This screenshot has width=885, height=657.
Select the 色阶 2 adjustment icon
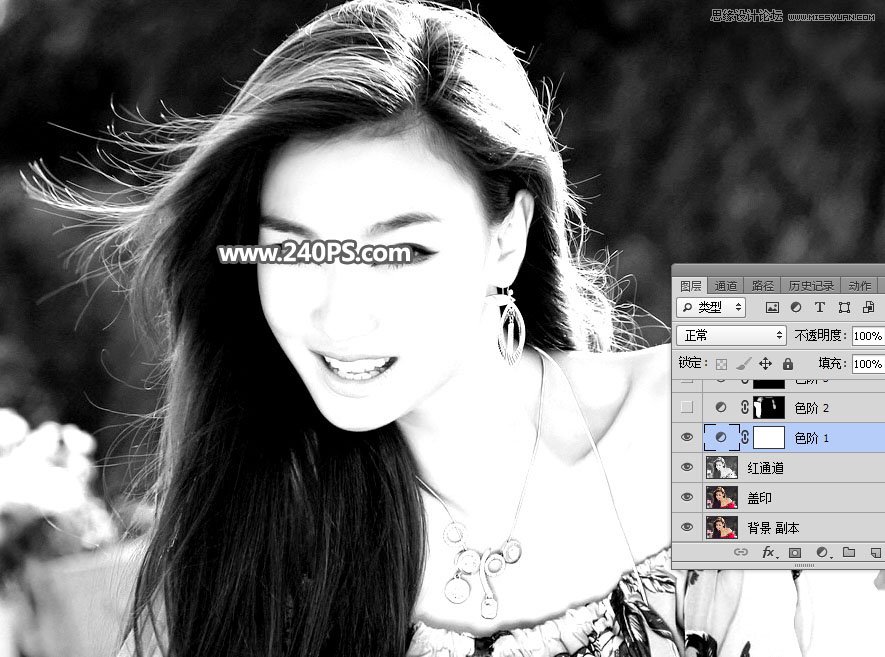point(721,407)
